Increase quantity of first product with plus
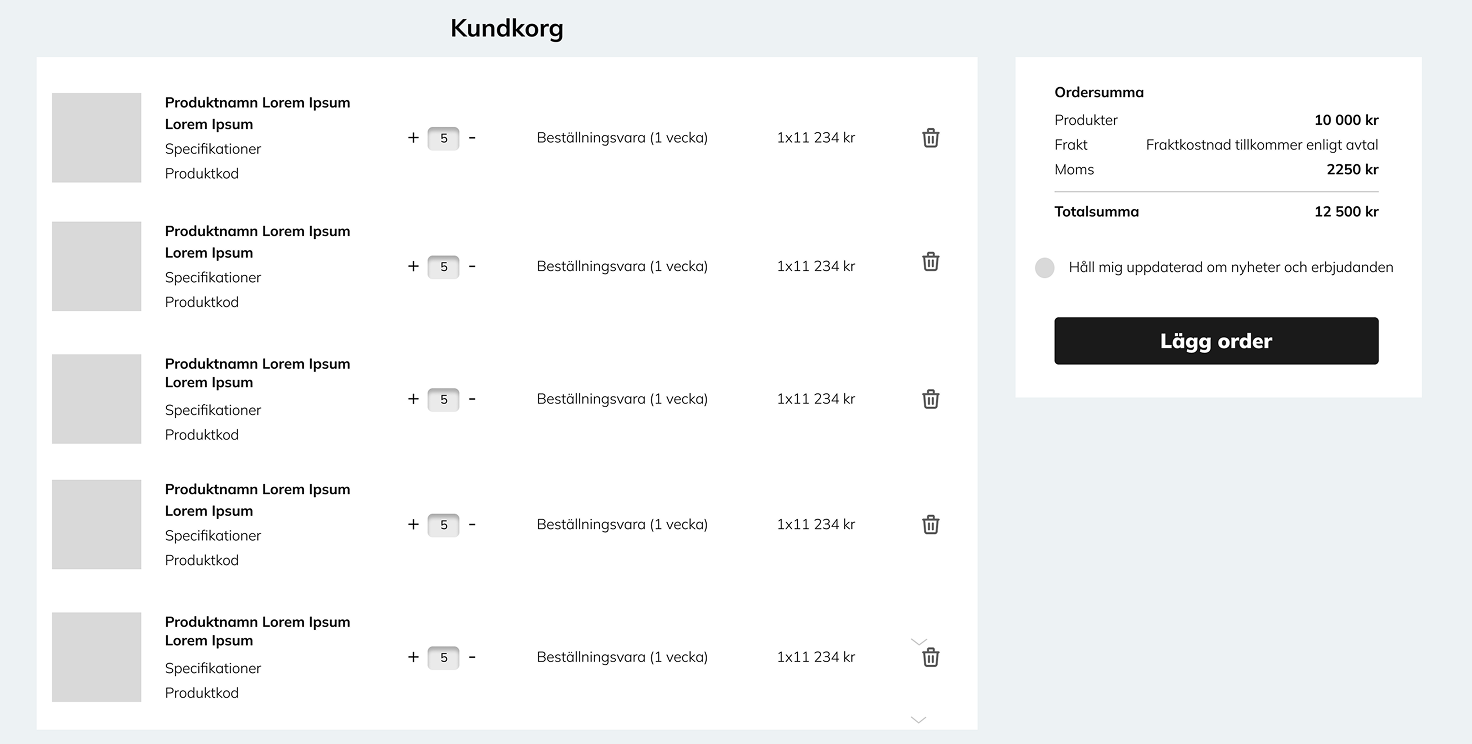1472x744 pixels. [x=413, y=138]
